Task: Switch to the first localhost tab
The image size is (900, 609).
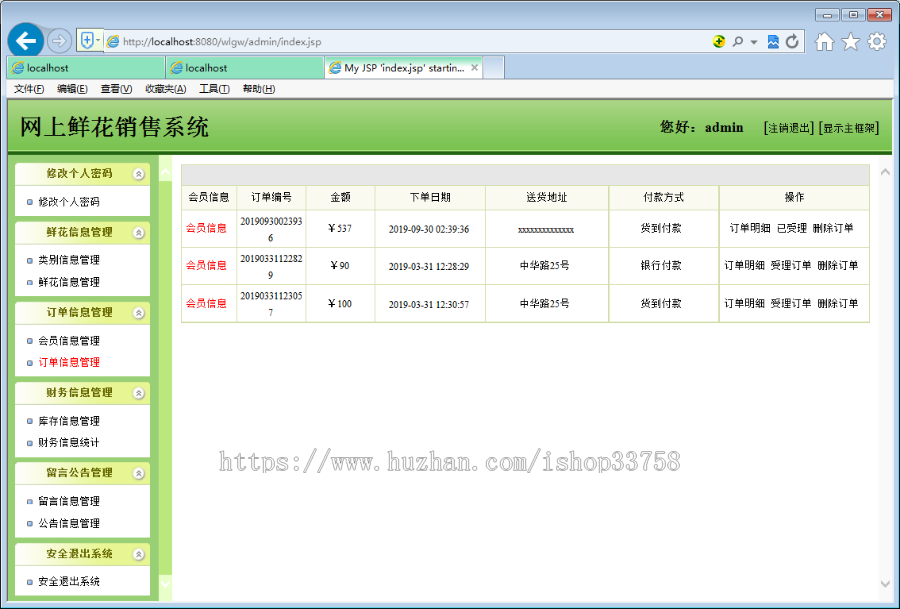Action: click(x=85, y=67)
